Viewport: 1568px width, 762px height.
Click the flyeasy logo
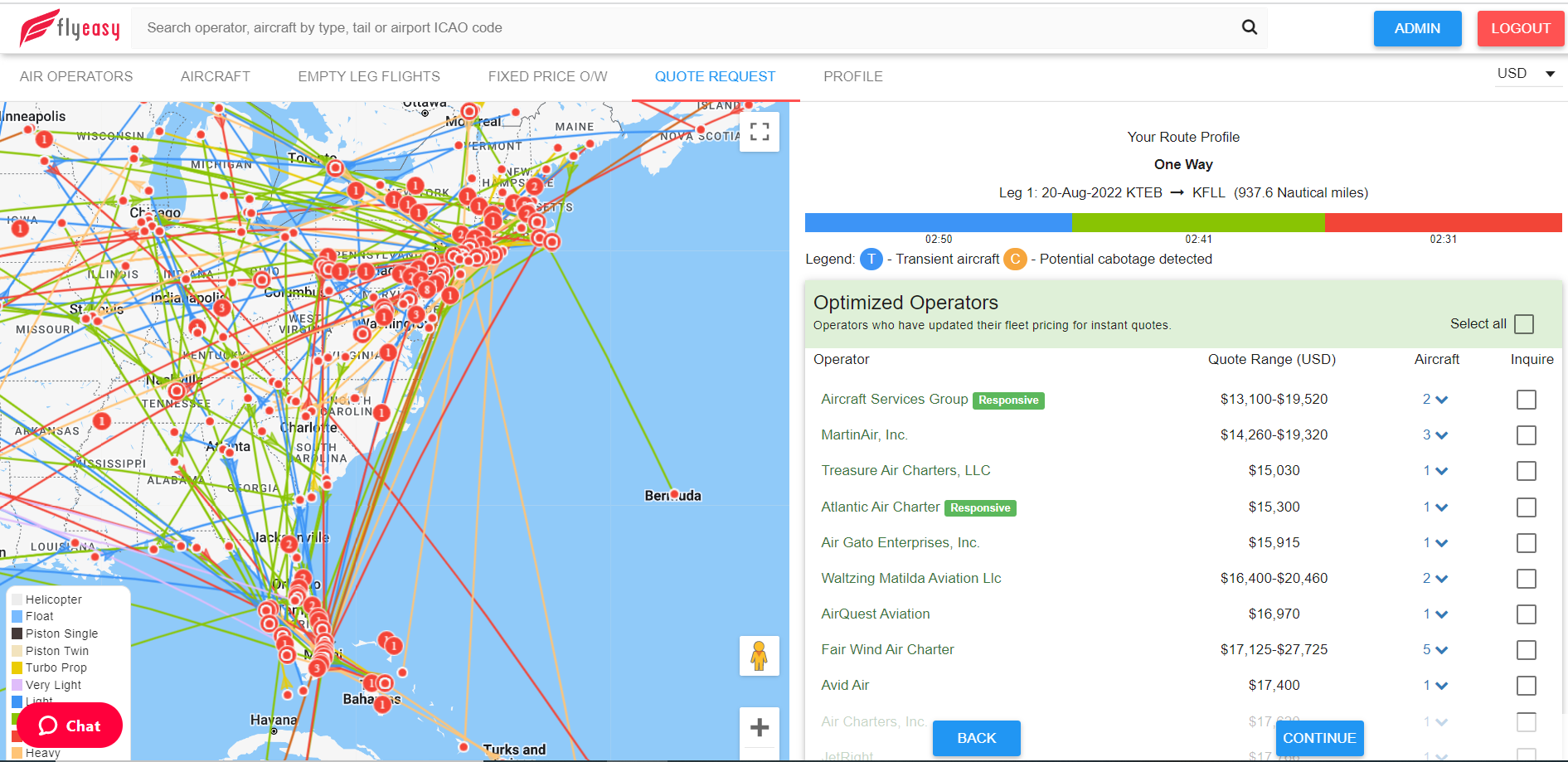tap(70, 28)
